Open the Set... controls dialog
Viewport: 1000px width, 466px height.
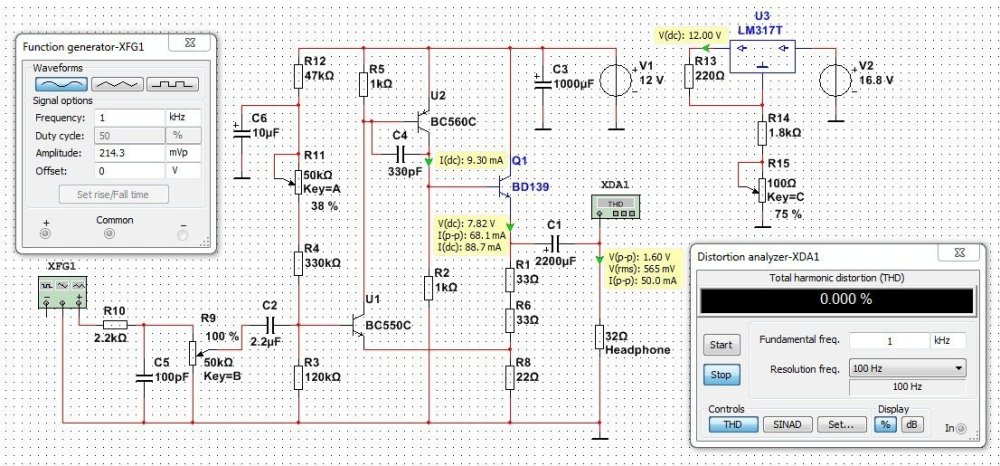tap(840, 424)
